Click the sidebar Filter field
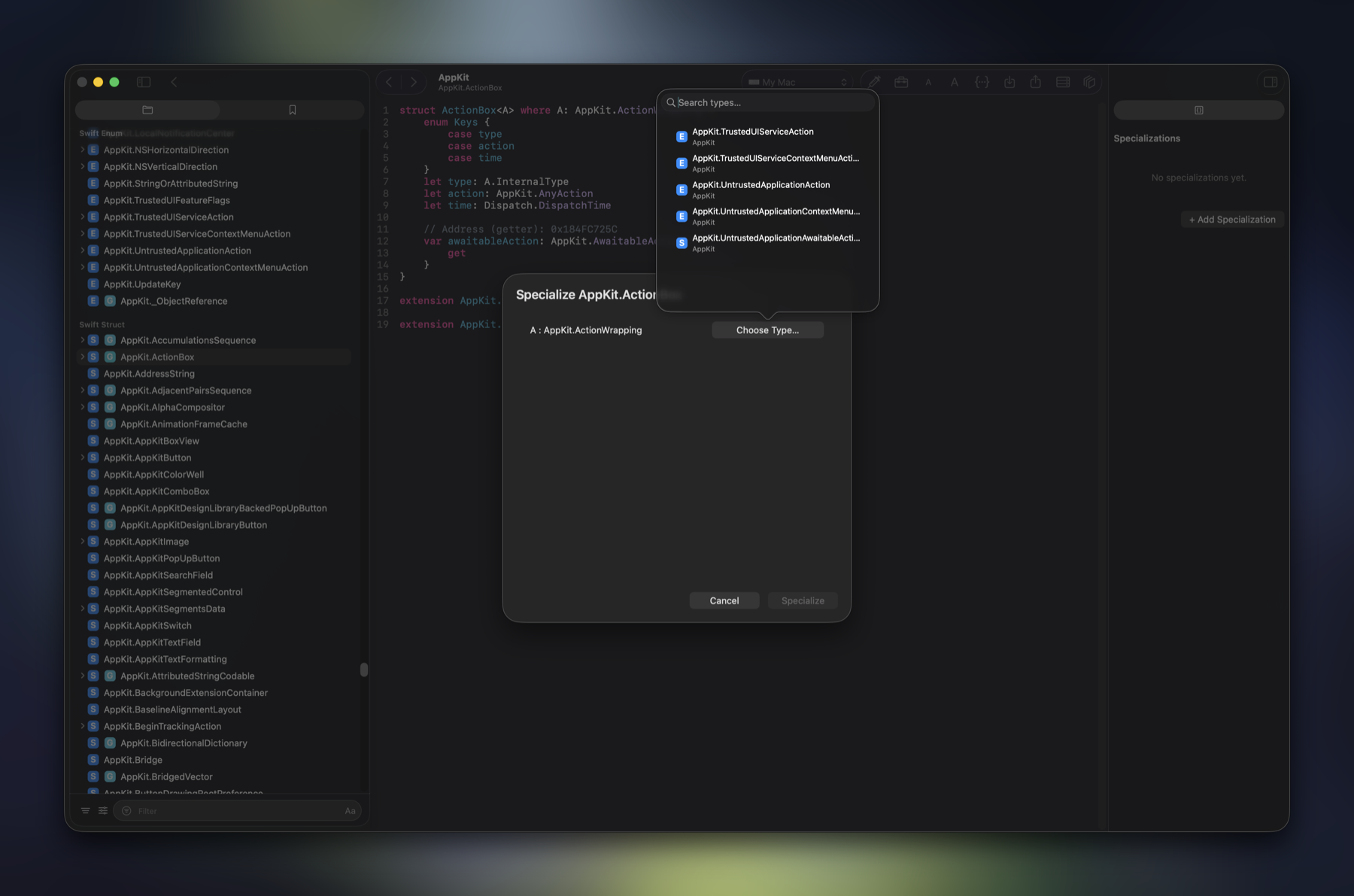Image resolution: width=1354 pixels, height=896 pixels. [237, 811]
